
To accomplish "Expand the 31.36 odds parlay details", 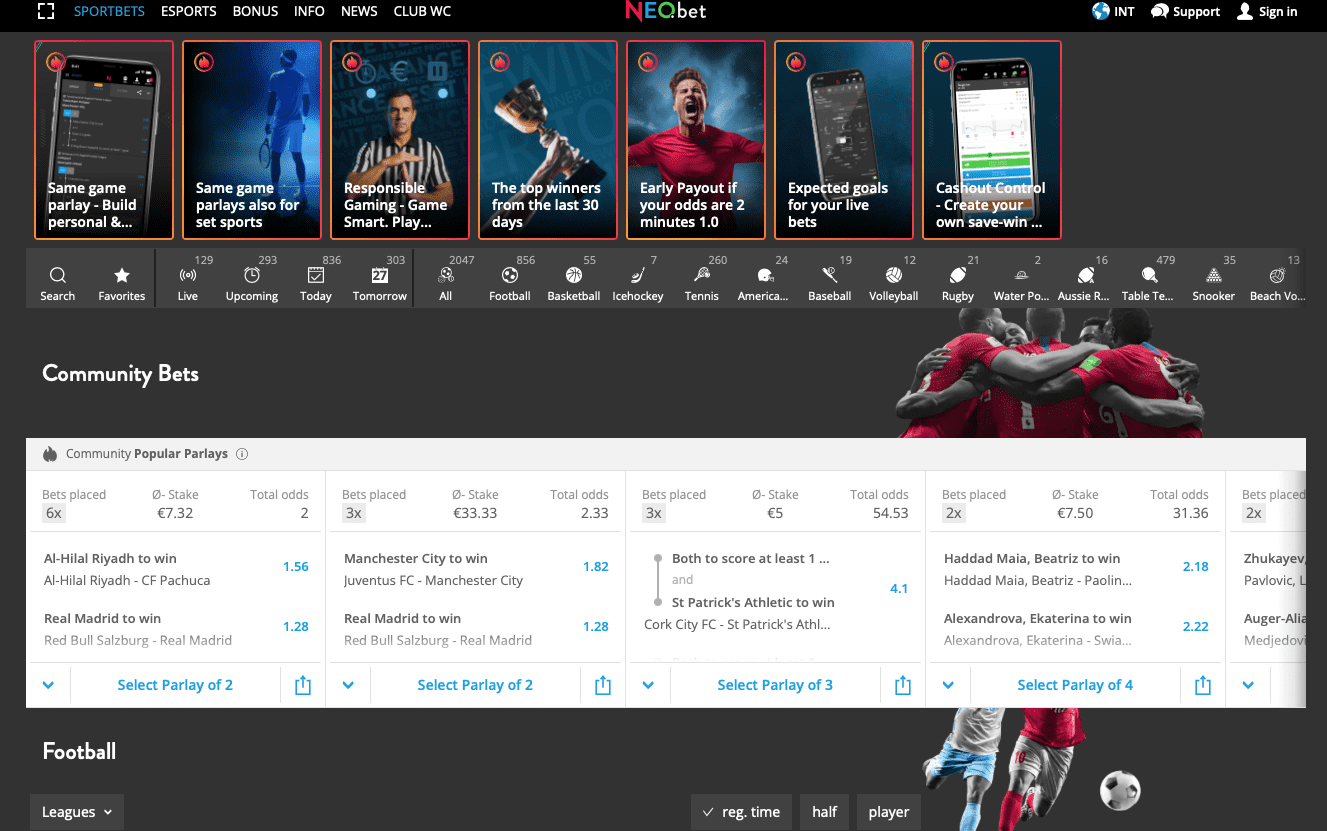I will pyautogui.click(x=948, y=685).
